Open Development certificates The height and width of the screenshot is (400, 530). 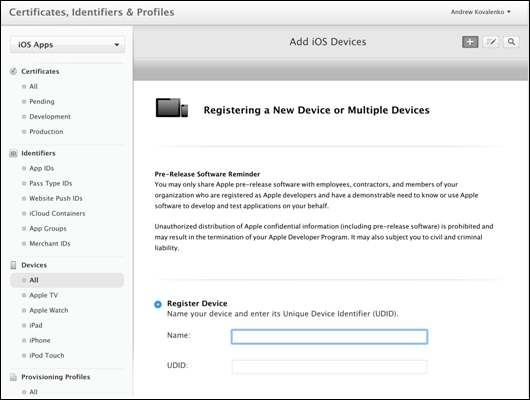tap(50, 117)
